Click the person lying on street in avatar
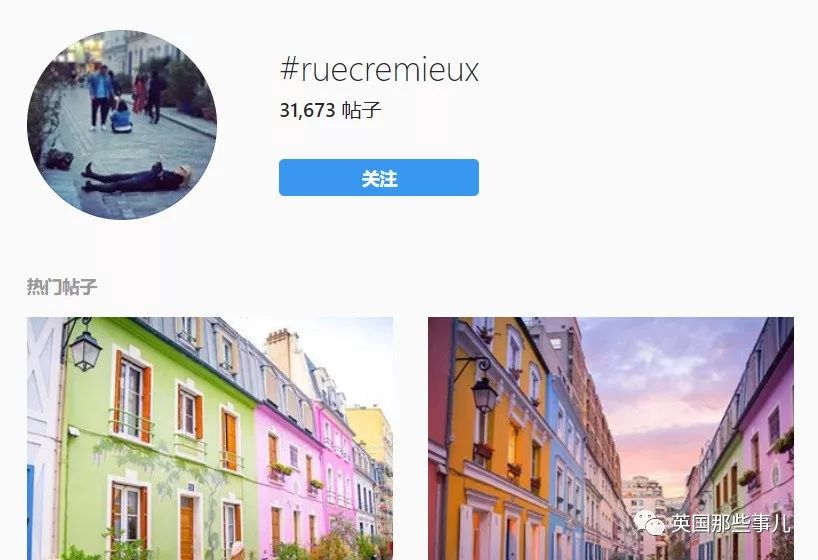This screenshot has height=560, width=818. pos(137,177)
